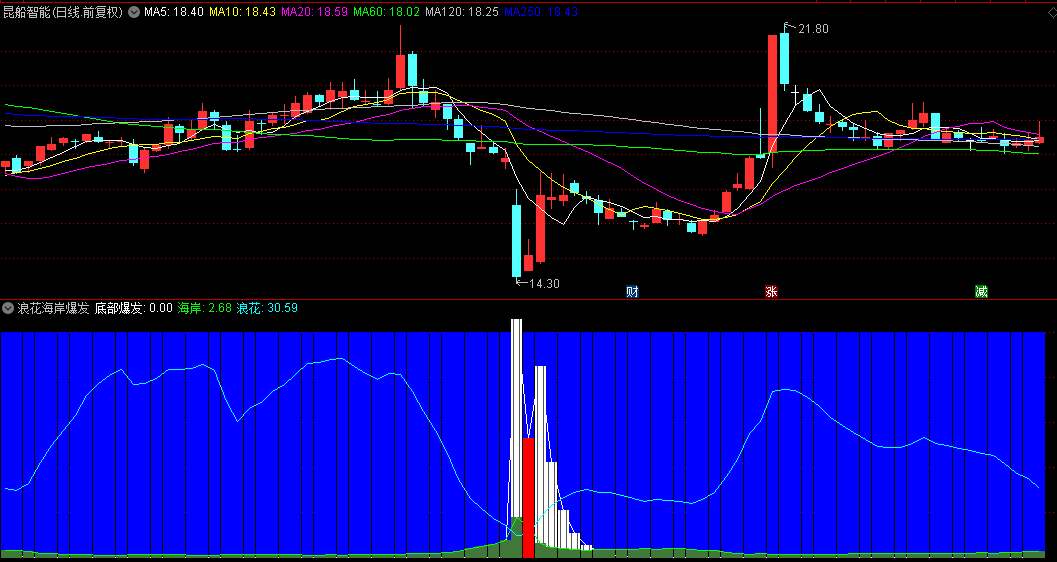Screen dimensions: 1057x562
Task: Click the 21.80 high price annotation
Action: pos(814,28)
